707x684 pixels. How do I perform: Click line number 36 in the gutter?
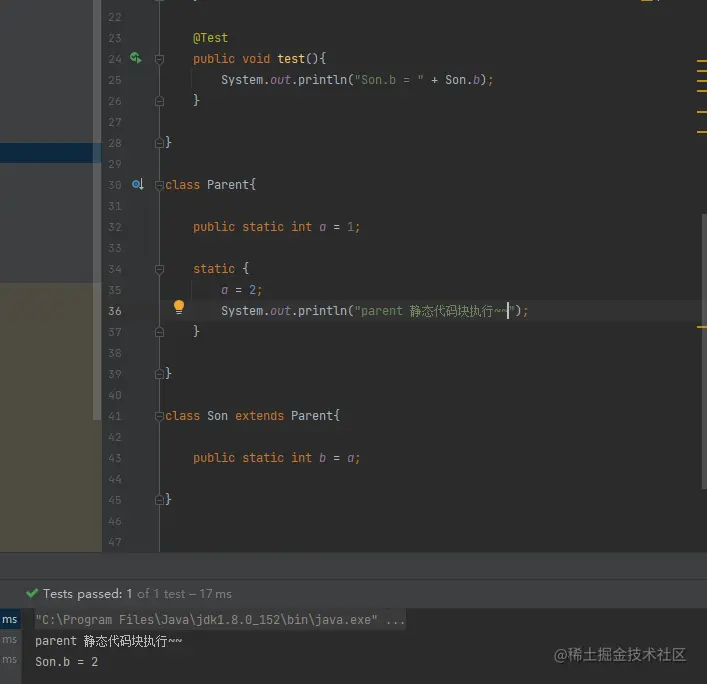point(115,311)
